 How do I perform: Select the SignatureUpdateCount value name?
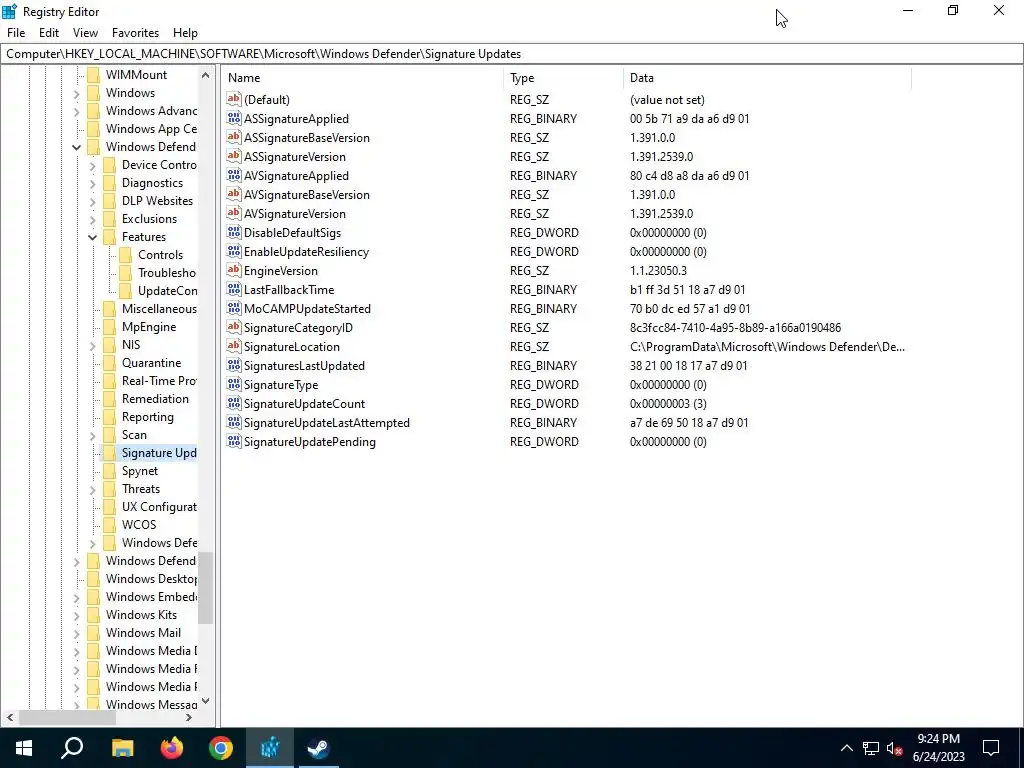point(304,404)
